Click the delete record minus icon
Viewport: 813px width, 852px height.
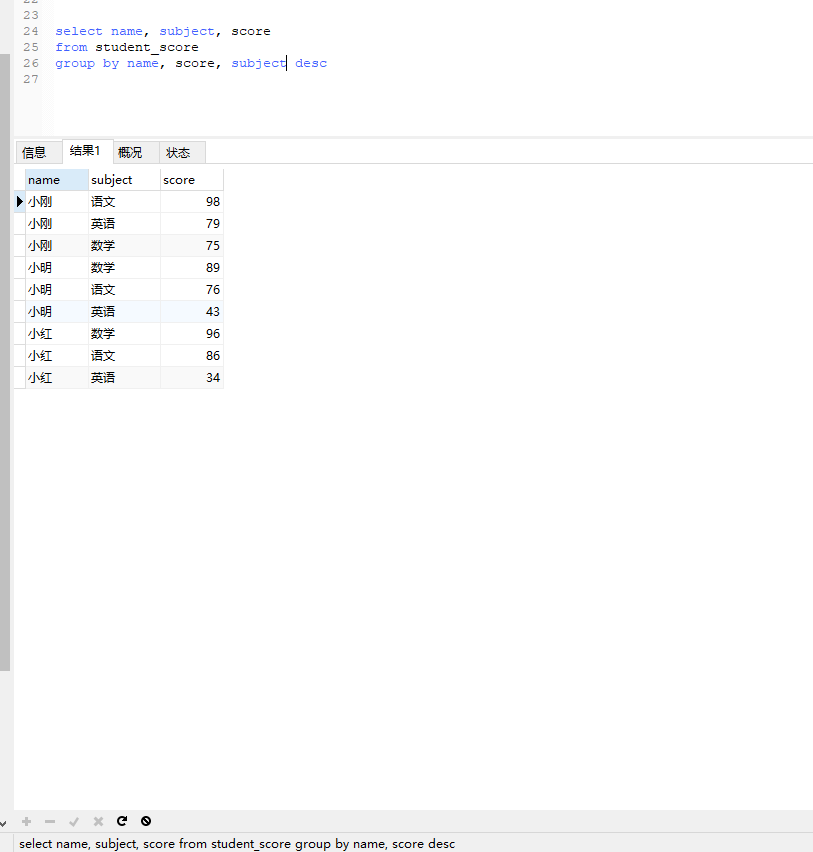click(x=50, y=821)
